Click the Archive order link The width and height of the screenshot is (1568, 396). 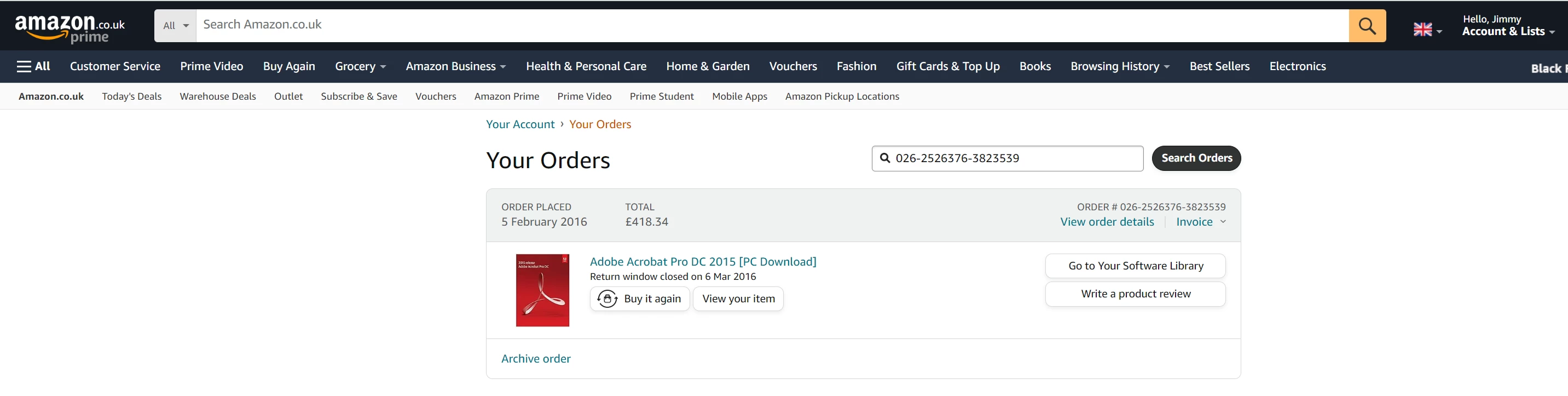(x=536, y=359)
